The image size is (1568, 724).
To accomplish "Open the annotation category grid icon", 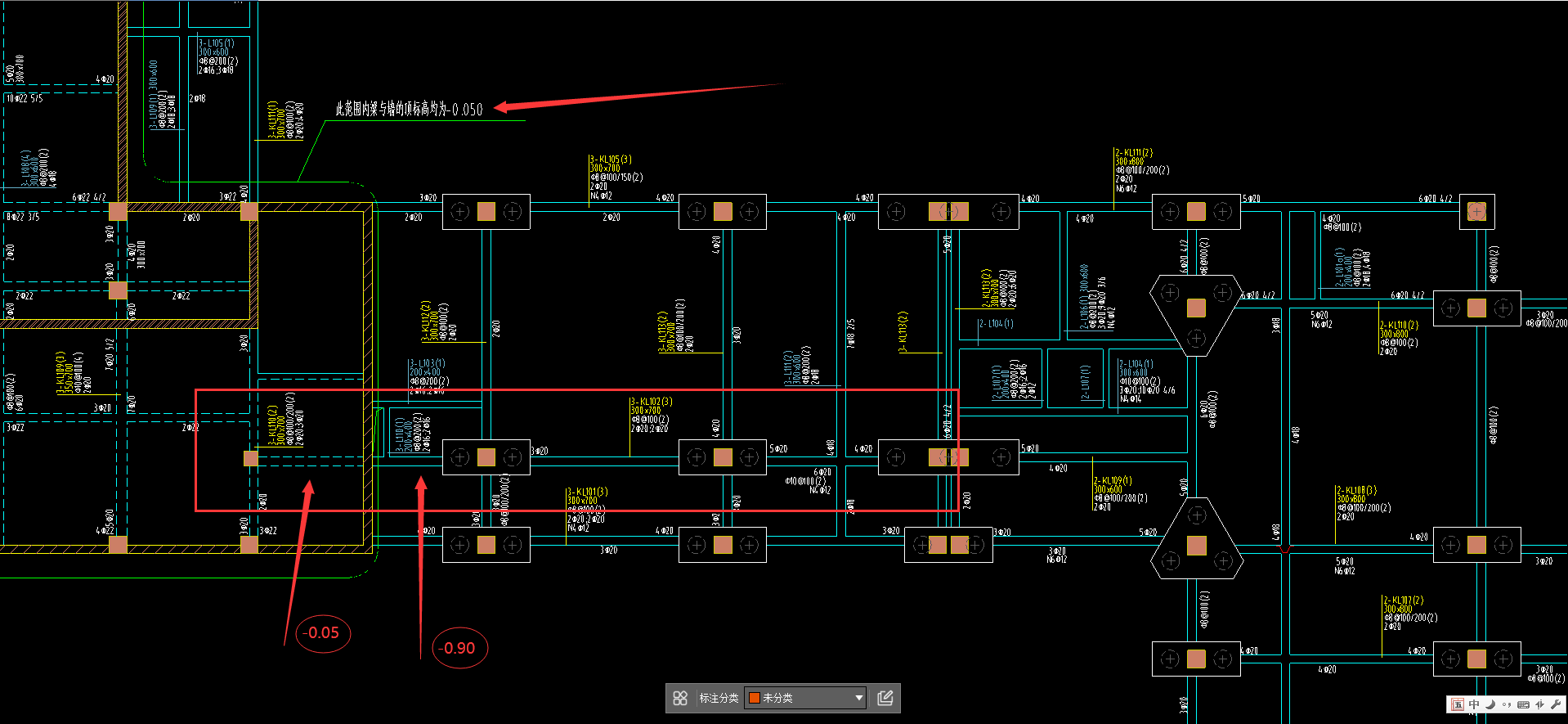I will click(680, 698).
